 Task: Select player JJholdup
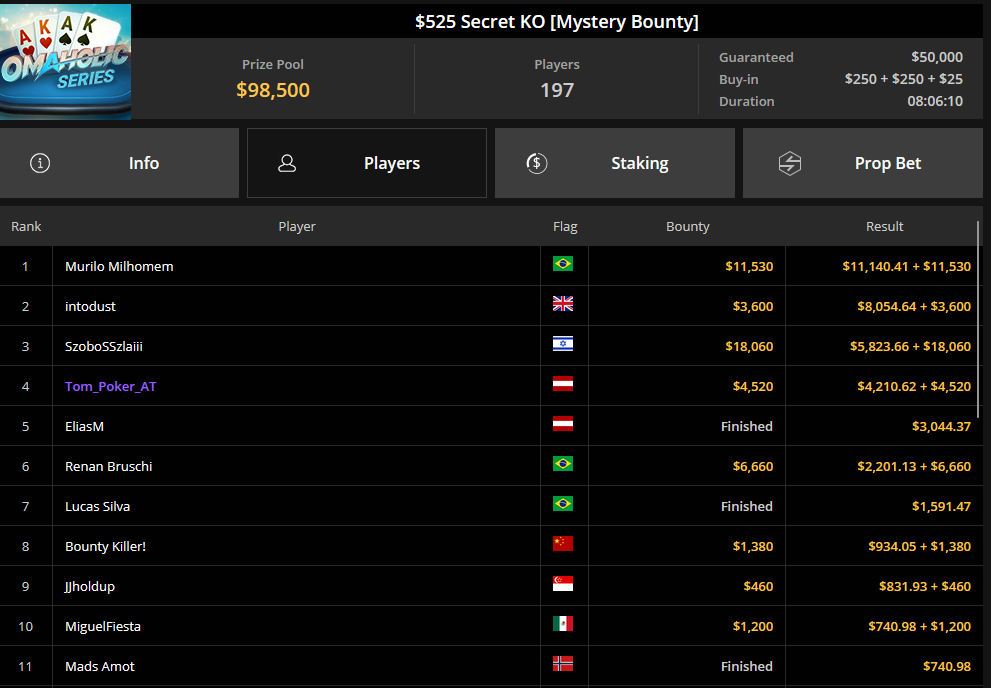point(90,586)
